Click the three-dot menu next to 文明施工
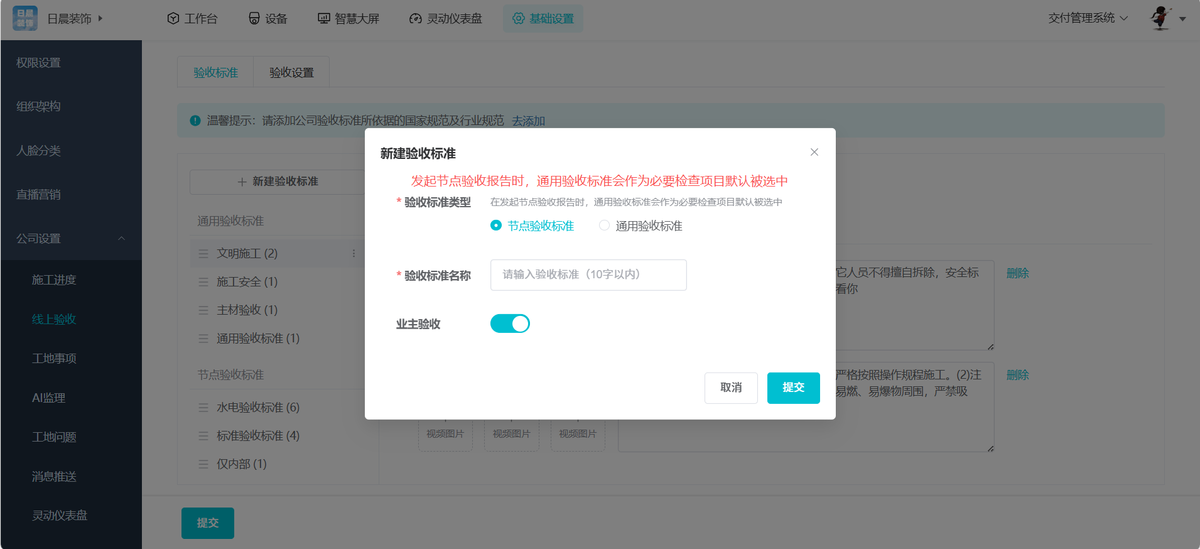The width and height of the screenshot is (1200, 549). click(353, 254)
